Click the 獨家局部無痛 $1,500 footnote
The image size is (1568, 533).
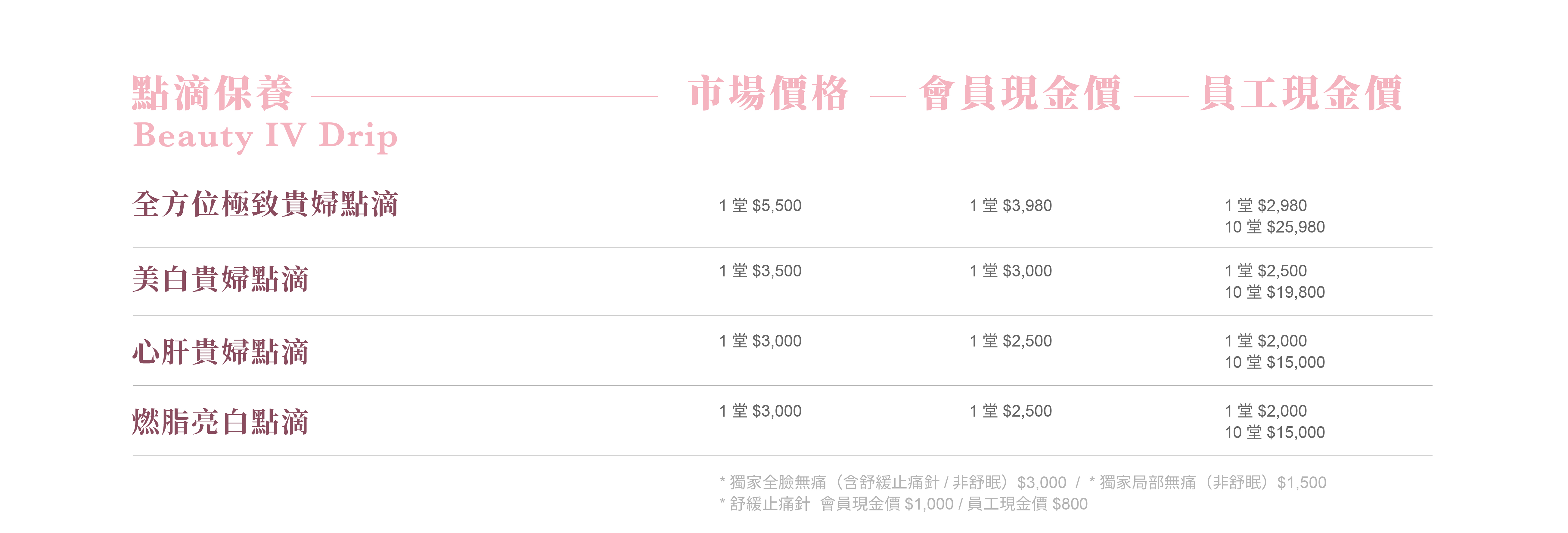(x=1208, y=482)
